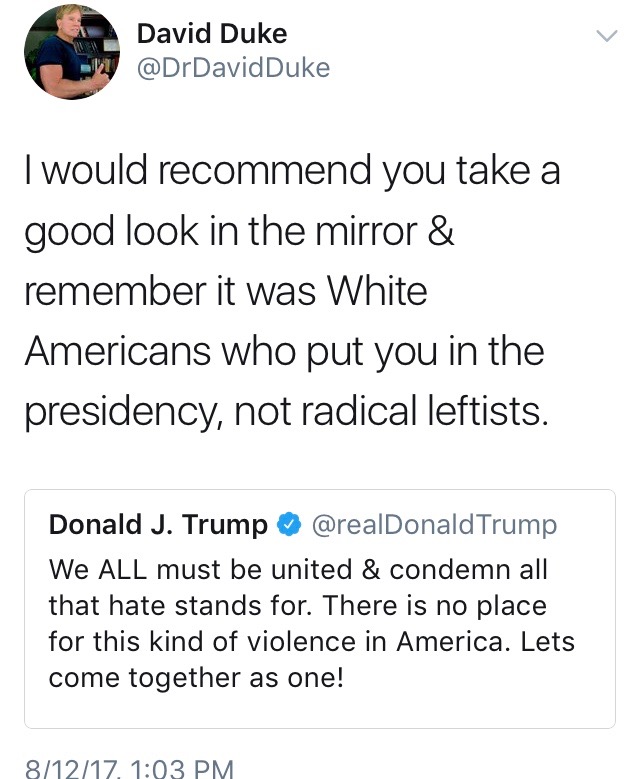Tap the line "good look in the mirror &"

tap(239, 232)
